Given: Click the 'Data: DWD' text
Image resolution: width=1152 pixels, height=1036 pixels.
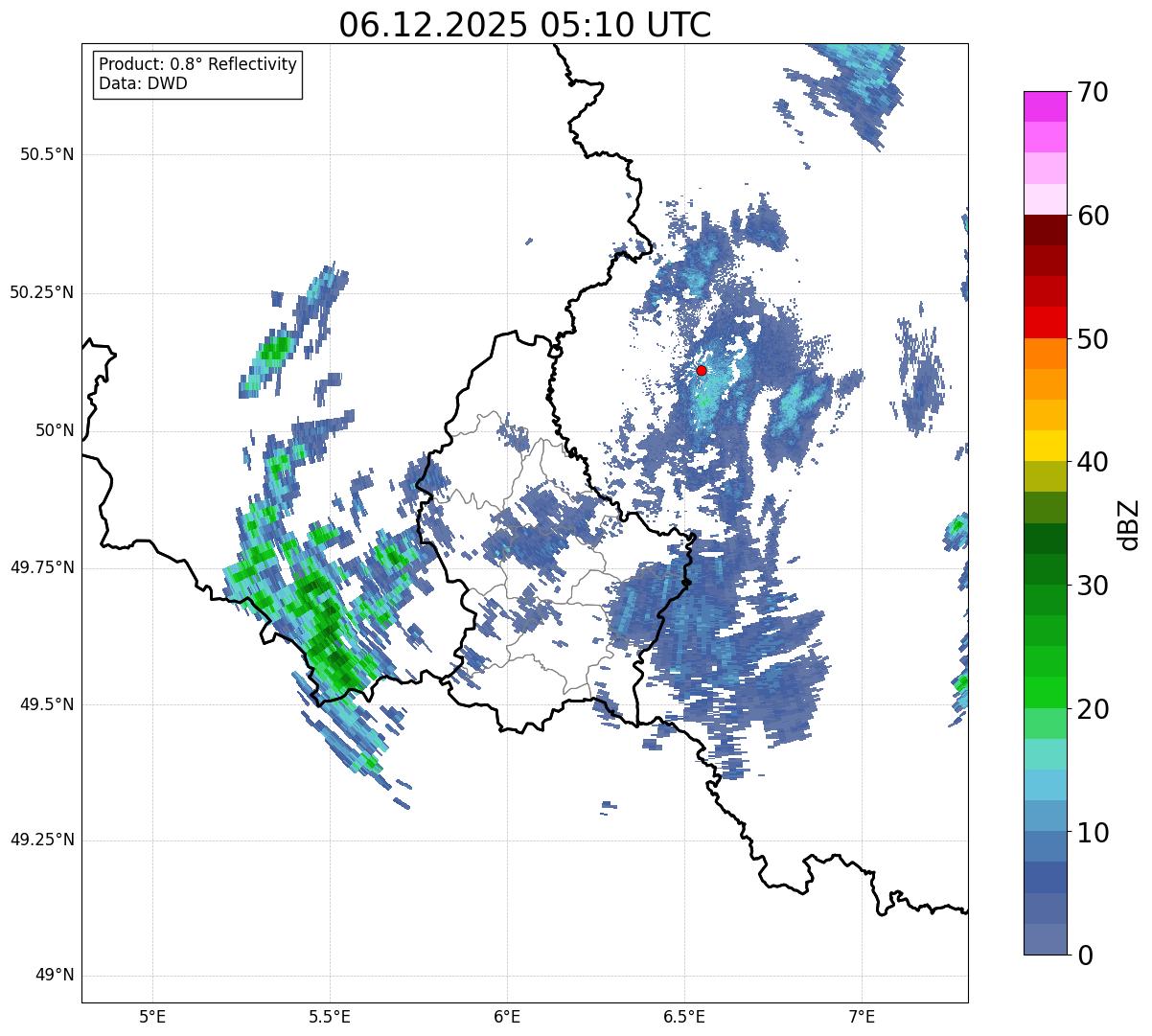Looking at the screenshot, I should [x=143, y=83].
